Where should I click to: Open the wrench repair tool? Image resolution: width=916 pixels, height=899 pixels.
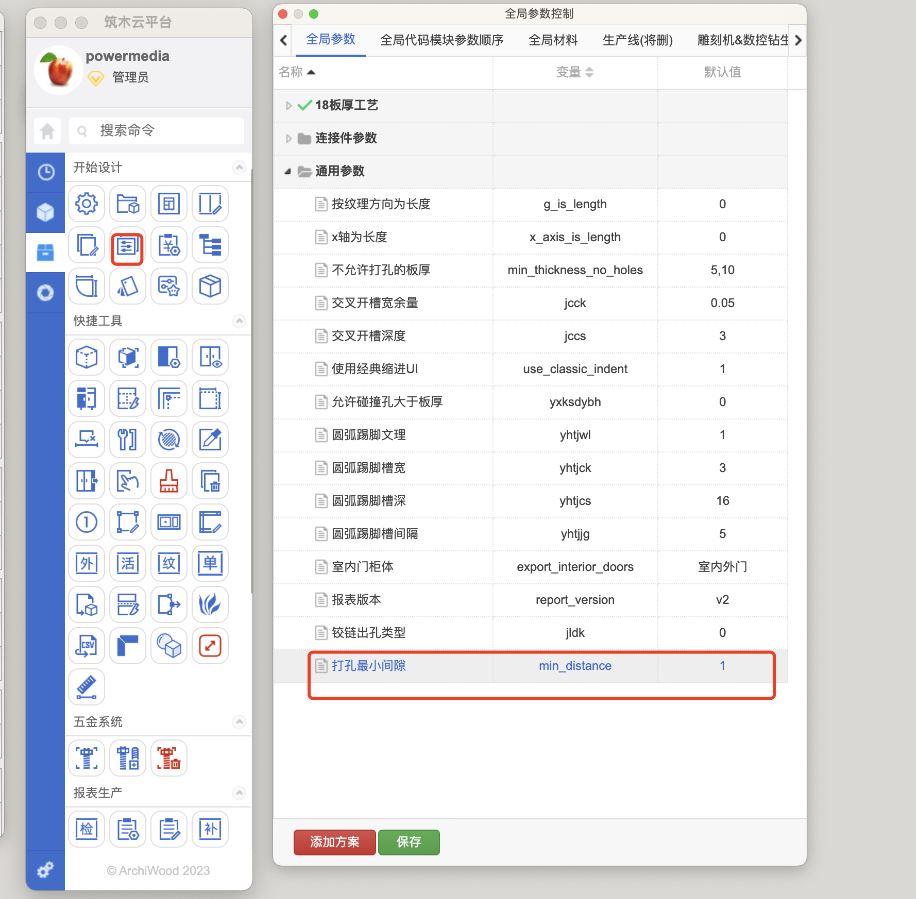(x=127, y=439)
